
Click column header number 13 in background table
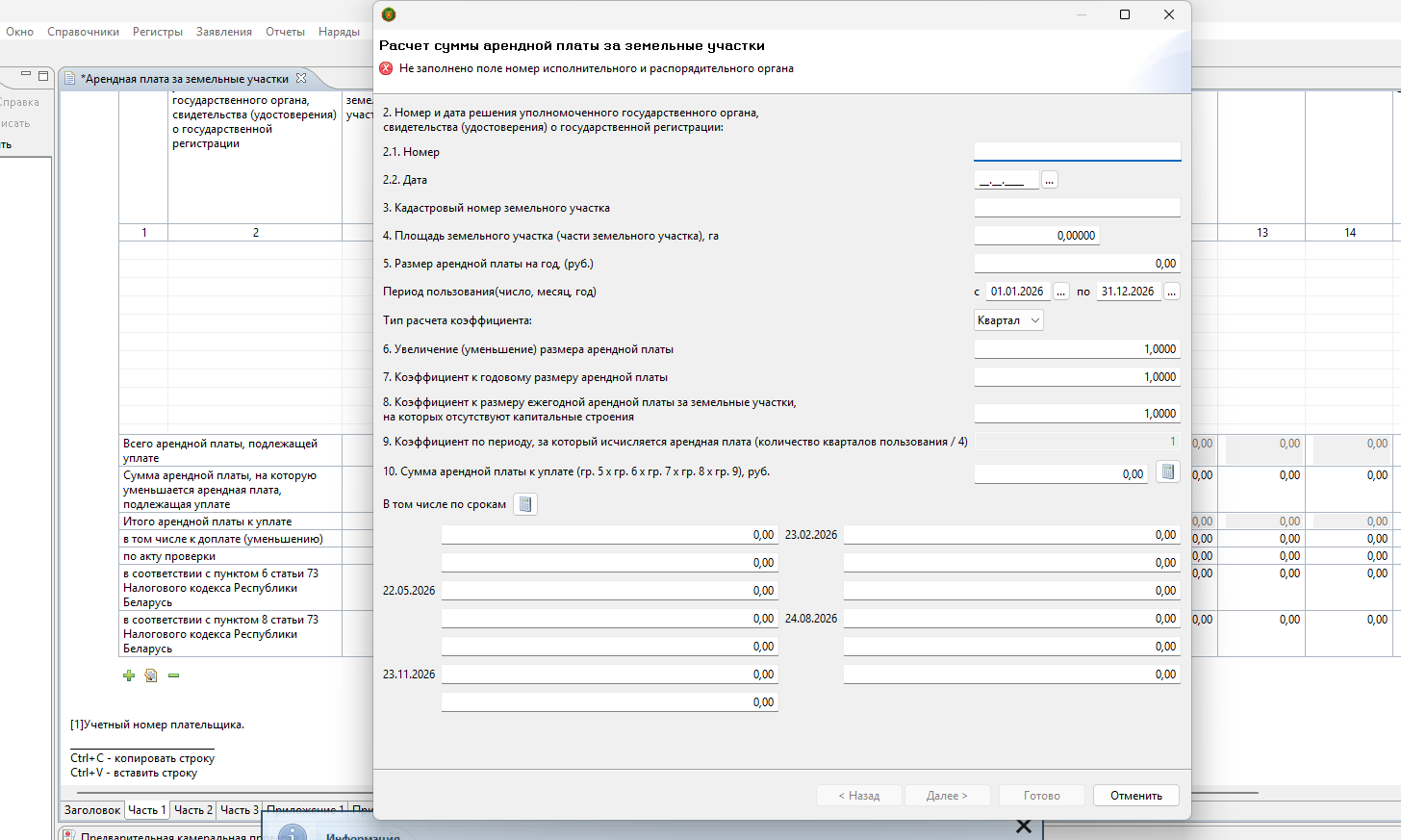pos(1262,233)
